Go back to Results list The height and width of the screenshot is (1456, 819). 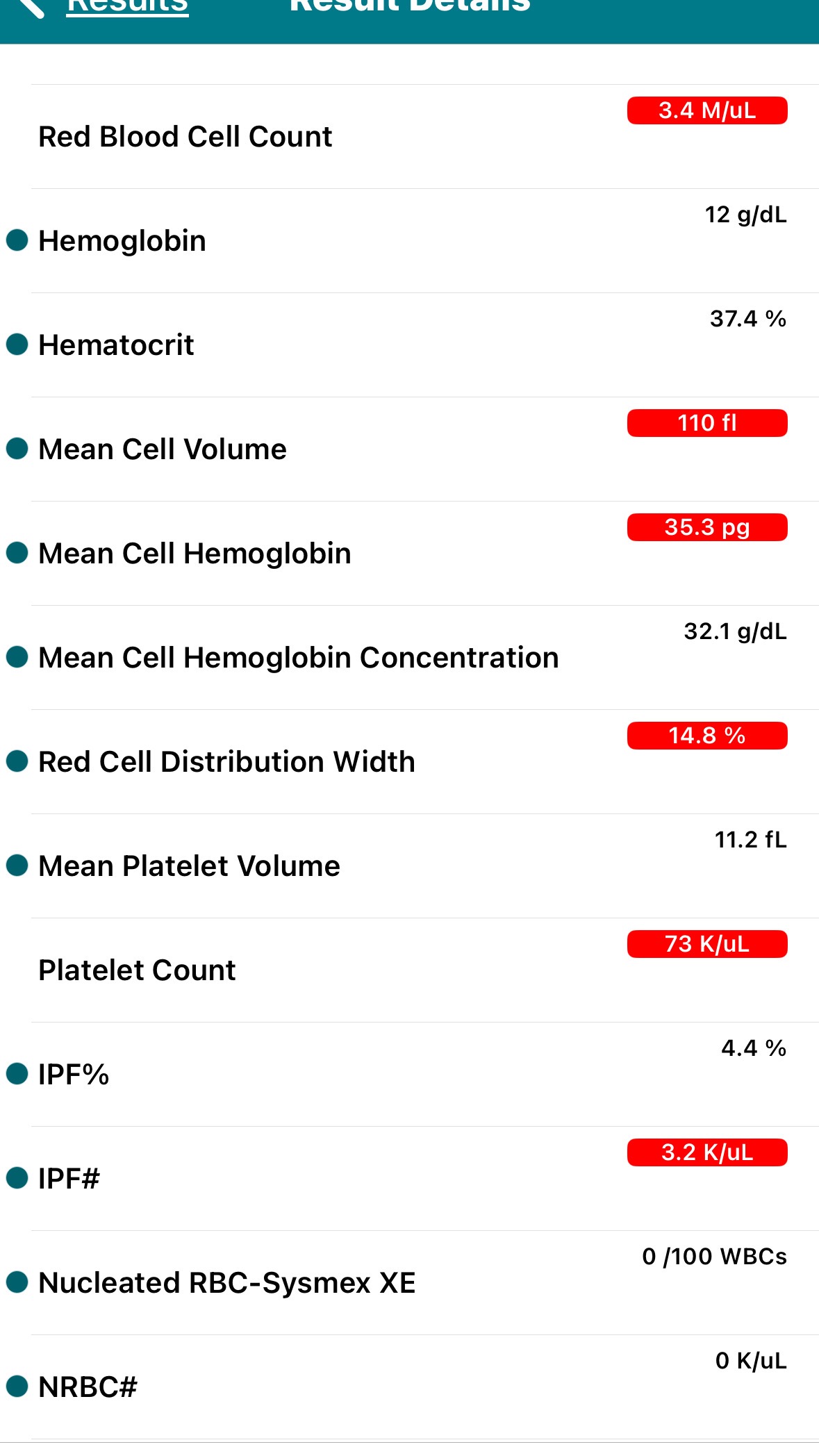[127, 7]
